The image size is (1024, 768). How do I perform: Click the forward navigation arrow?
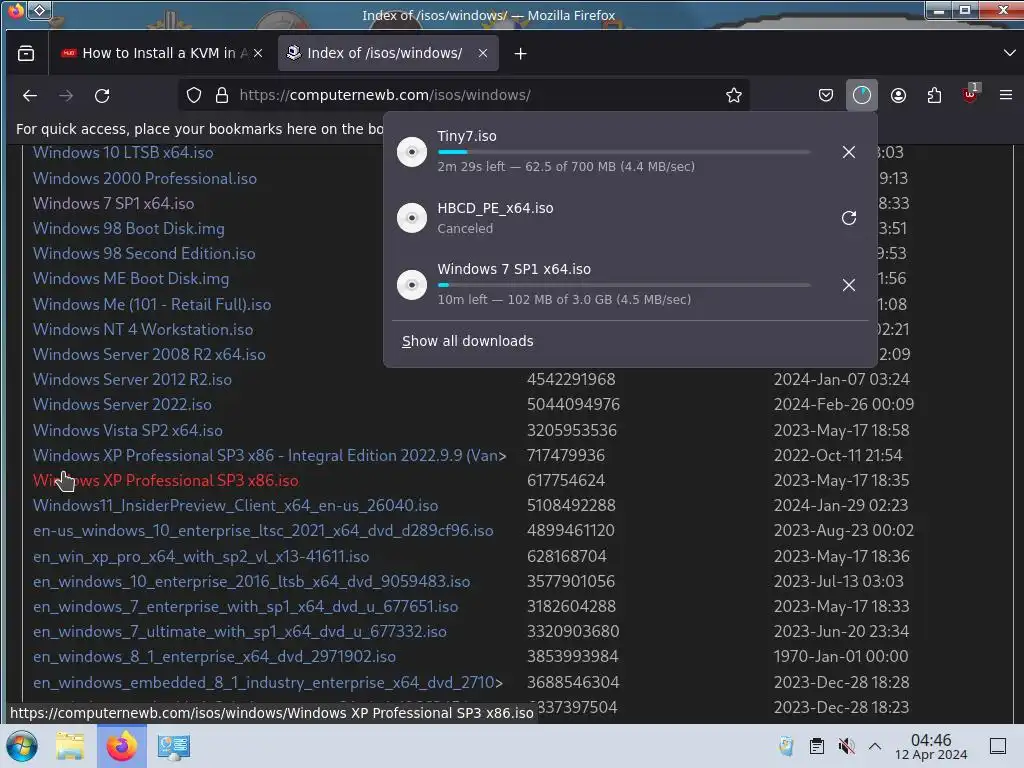point(66,95)
